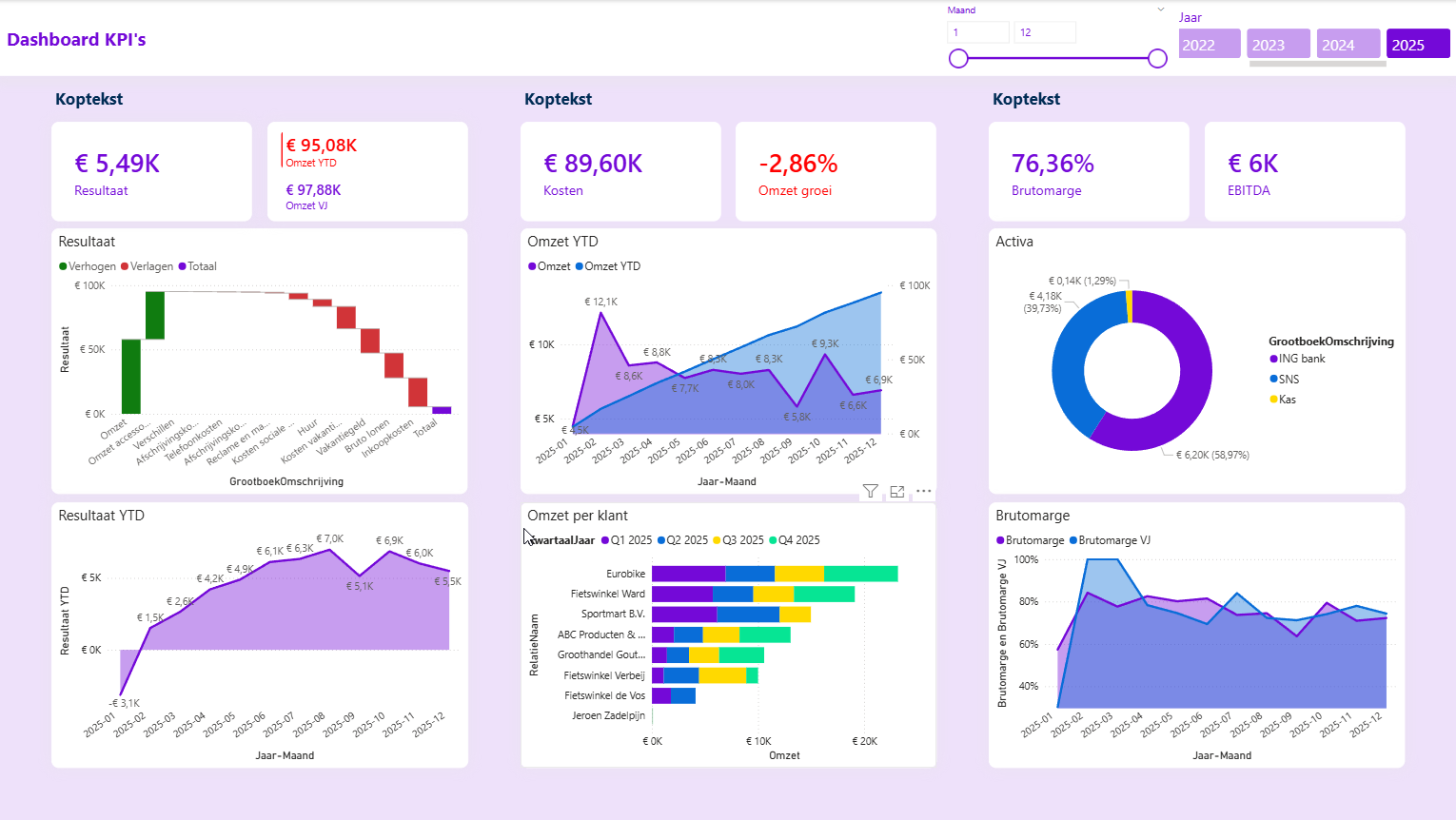Open more options ellipsis on Omzet per klant
This screenshot has width=1456, height=820.
pos(923,491)
